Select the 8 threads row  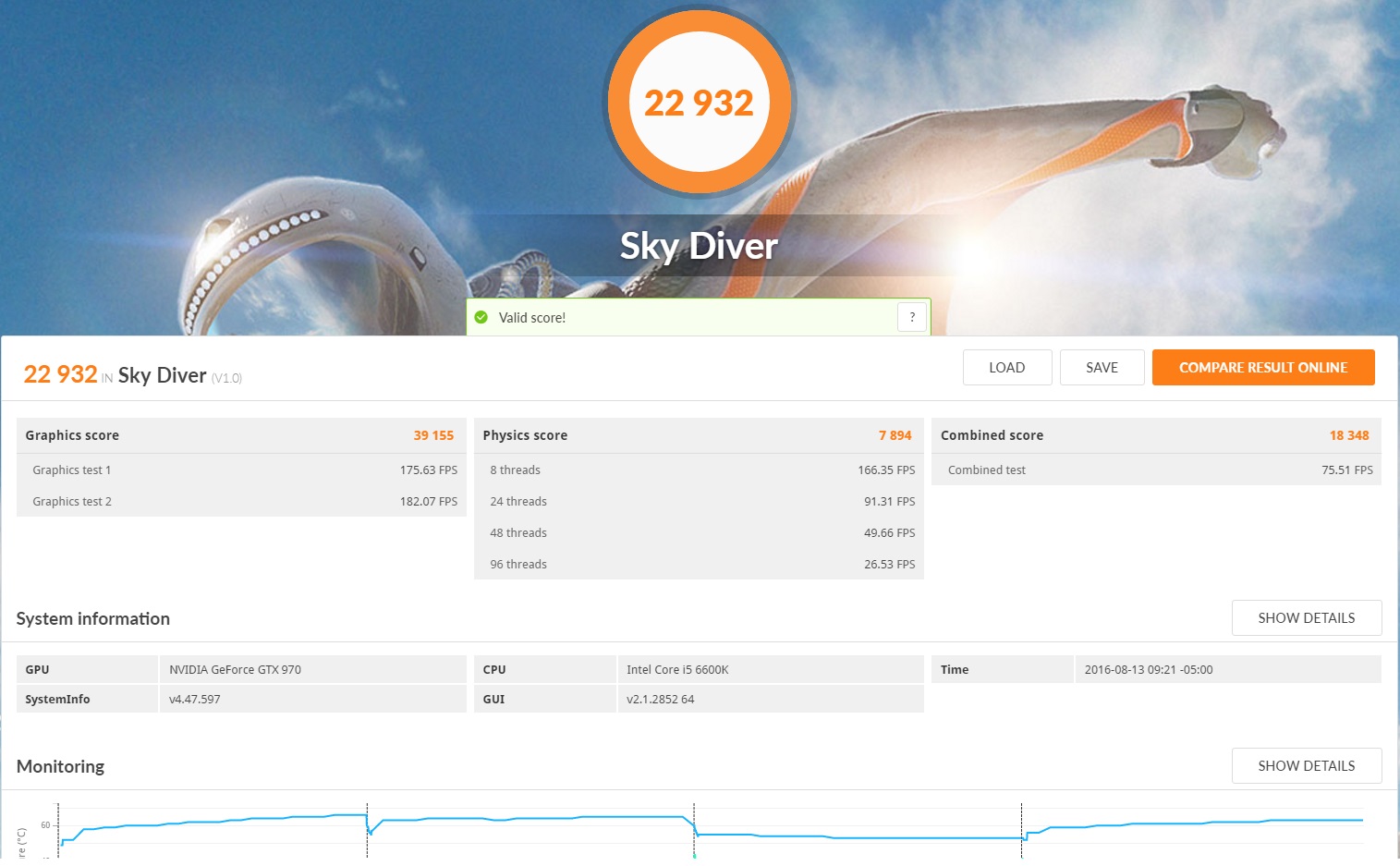(x=699, y=470)
